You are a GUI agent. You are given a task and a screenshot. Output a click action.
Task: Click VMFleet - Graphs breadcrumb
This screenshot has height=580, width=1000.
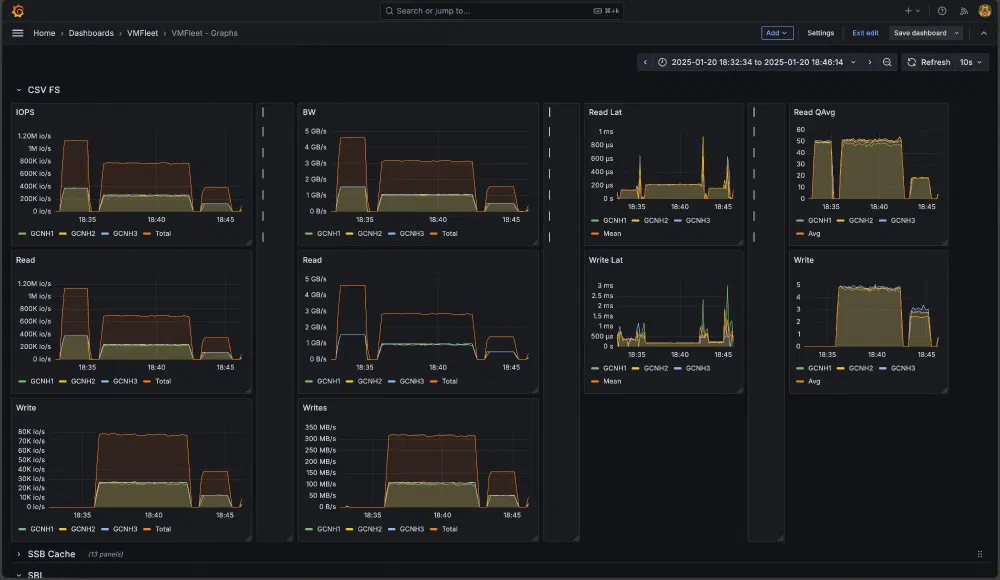click(x=204, y=33)
